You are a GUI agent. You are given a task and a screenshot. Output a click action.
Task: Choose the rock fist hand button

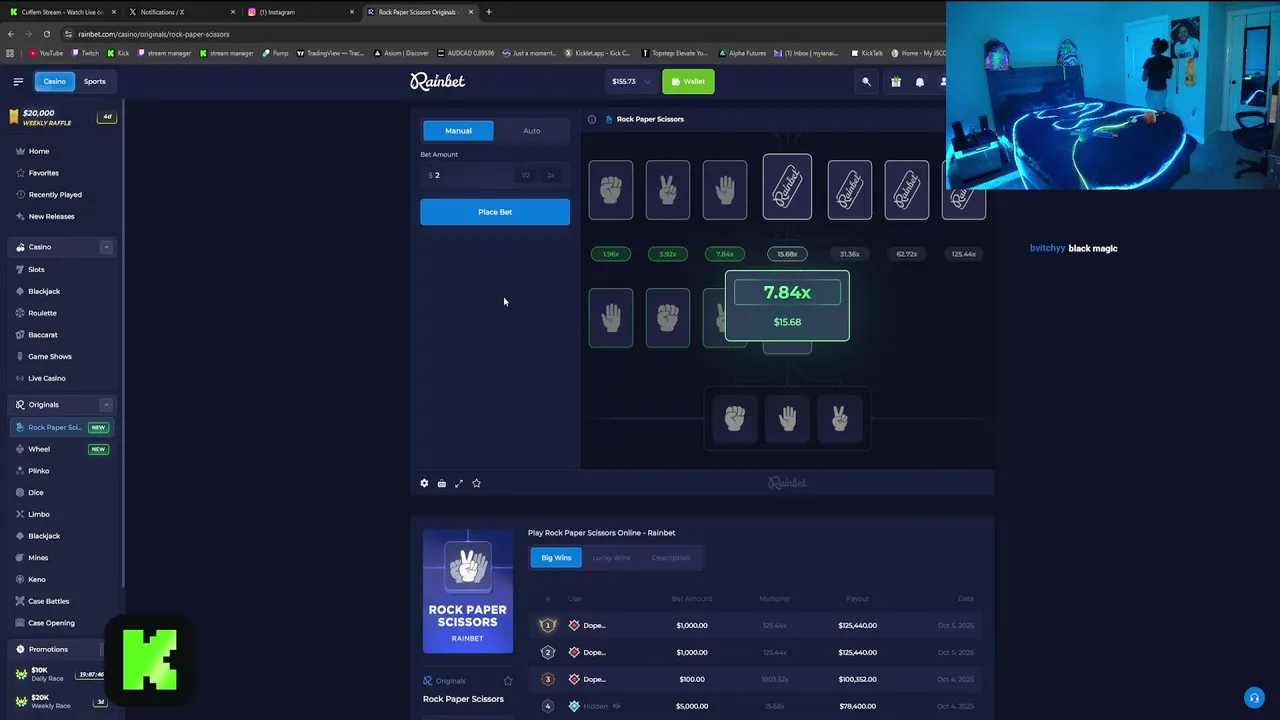tap(735, 418)
